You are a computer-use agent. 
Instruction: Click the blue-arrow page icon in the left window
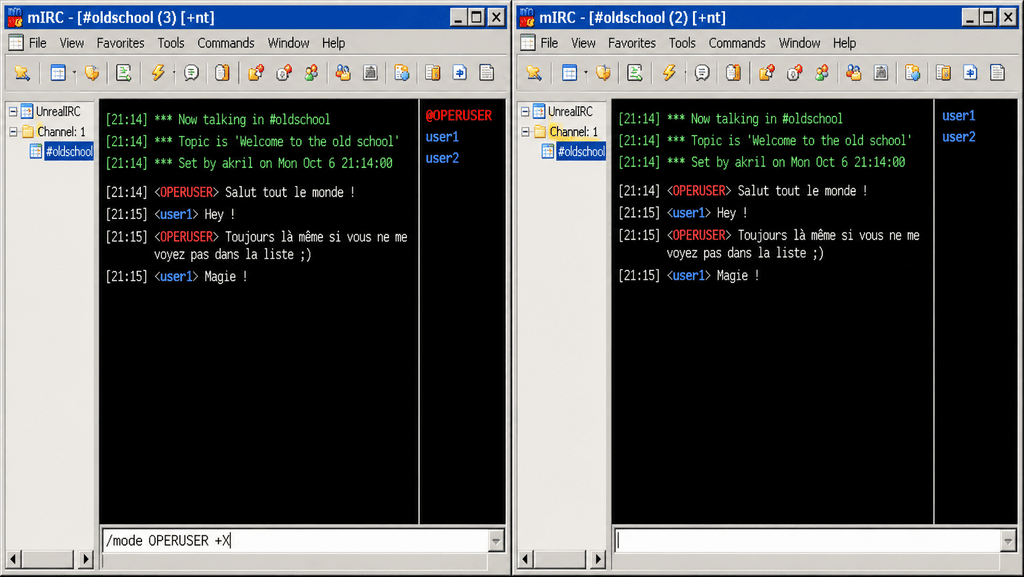click(460, 72)
